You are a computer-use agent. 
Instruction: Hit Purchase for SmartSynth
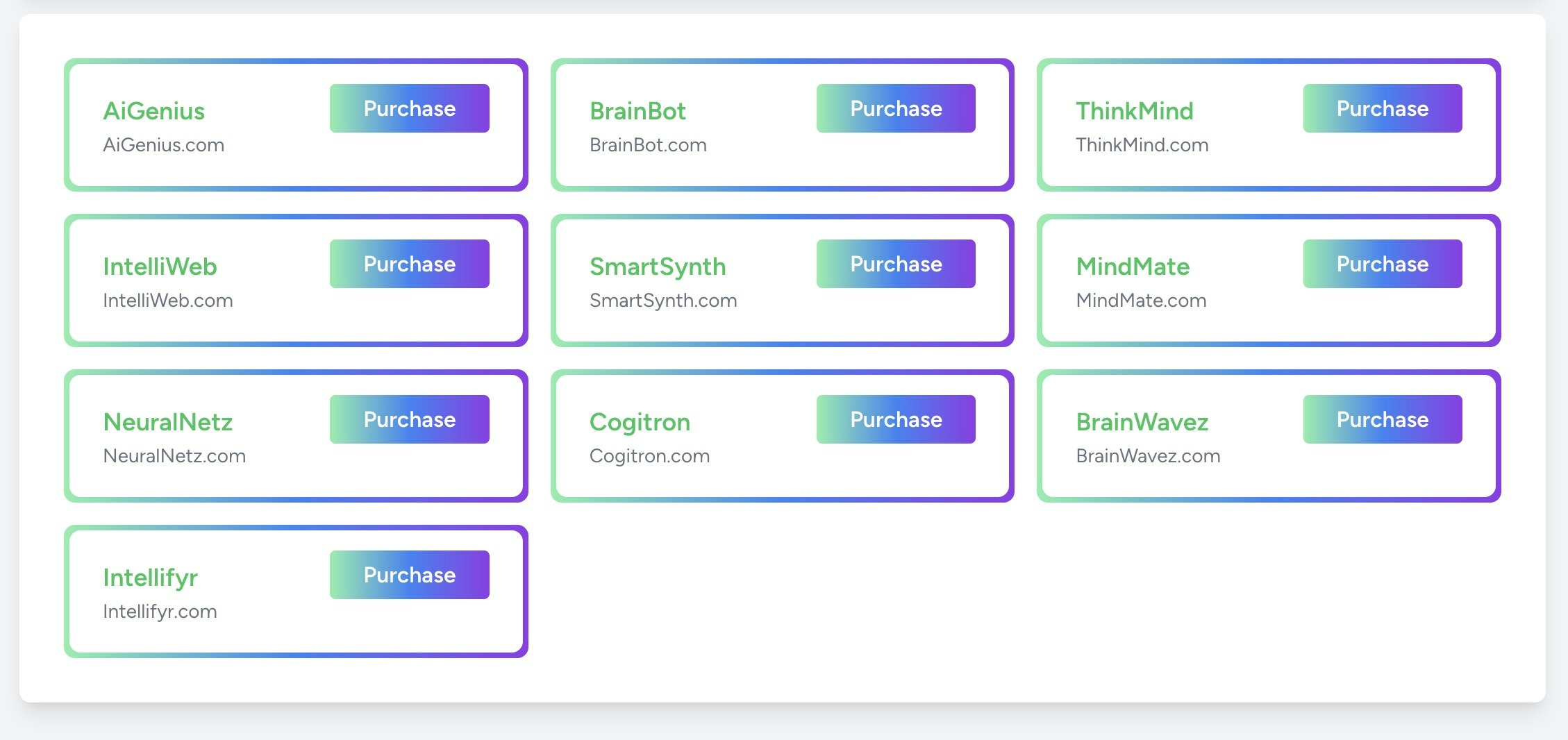point(896,264)
